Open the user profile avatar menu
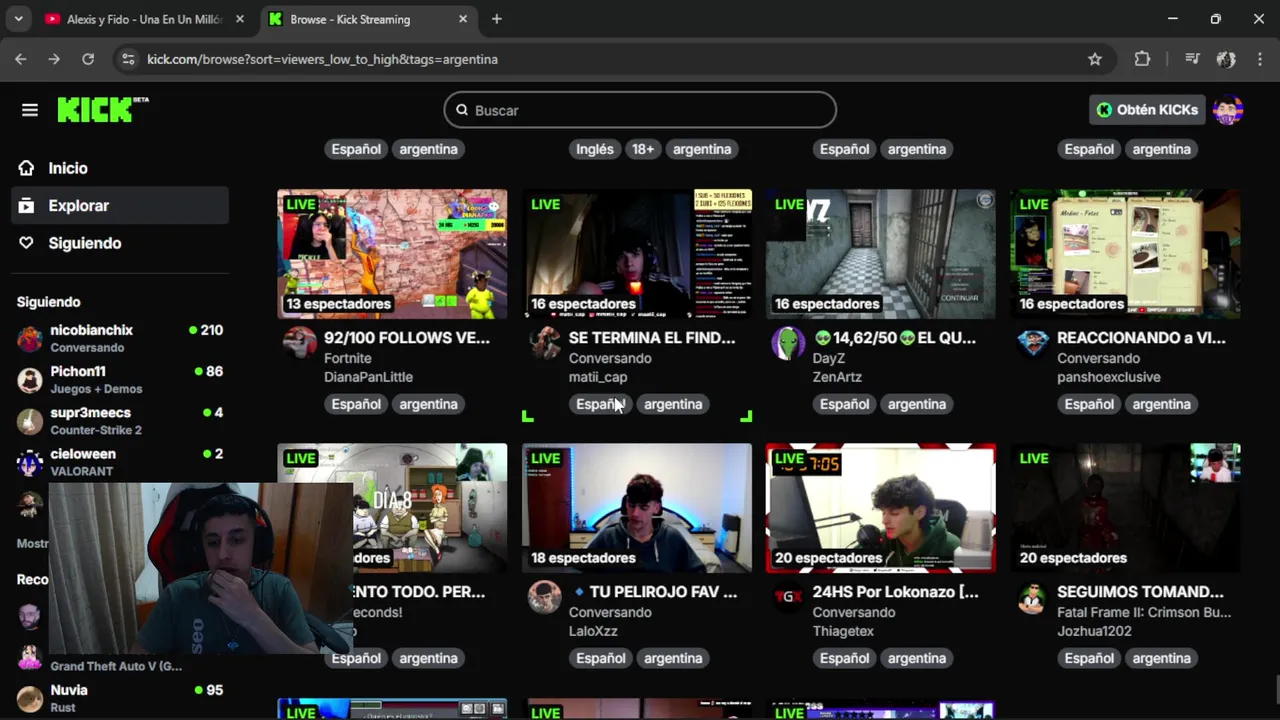Viewport: 1280px width, 720px height. 1228,110
